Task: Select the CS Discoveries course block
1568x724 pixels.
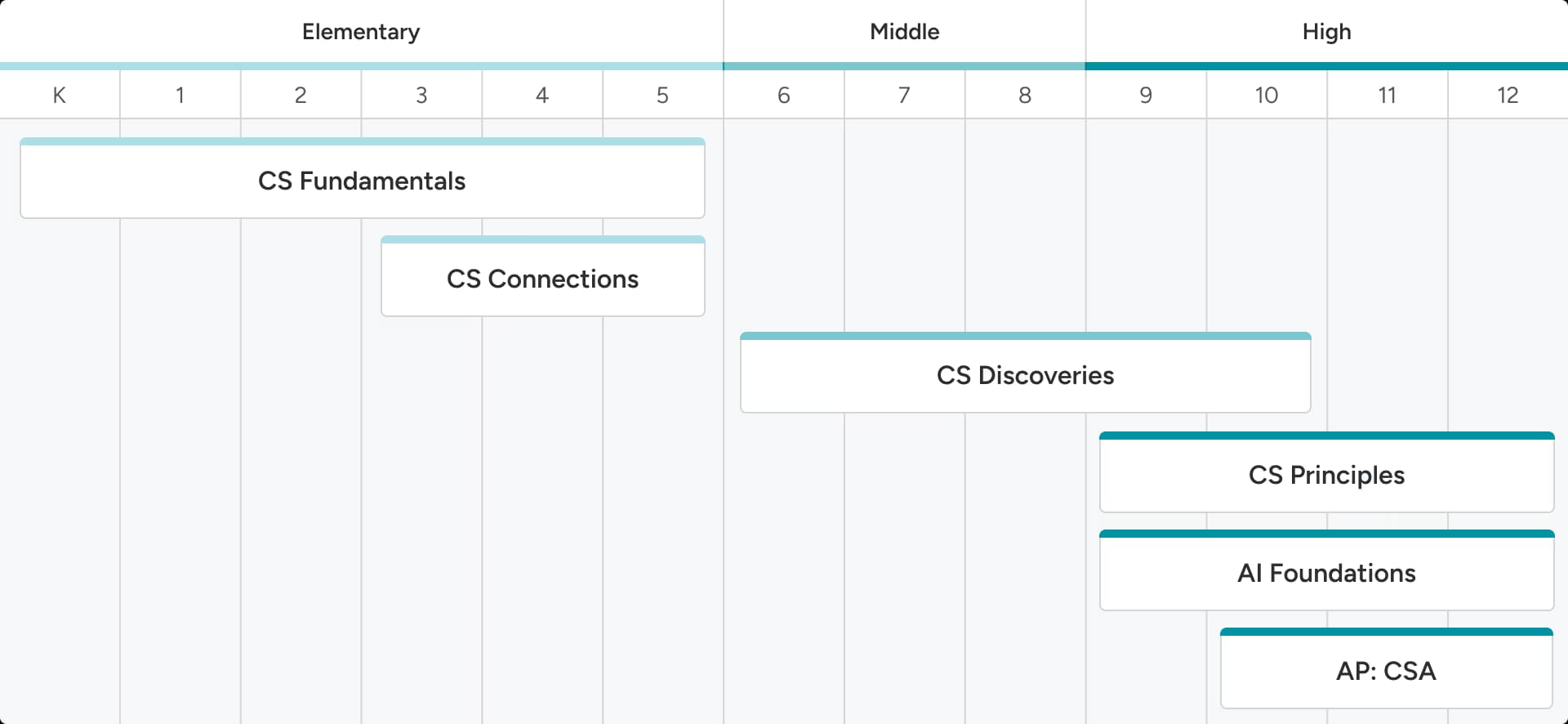Action: 1025,375
